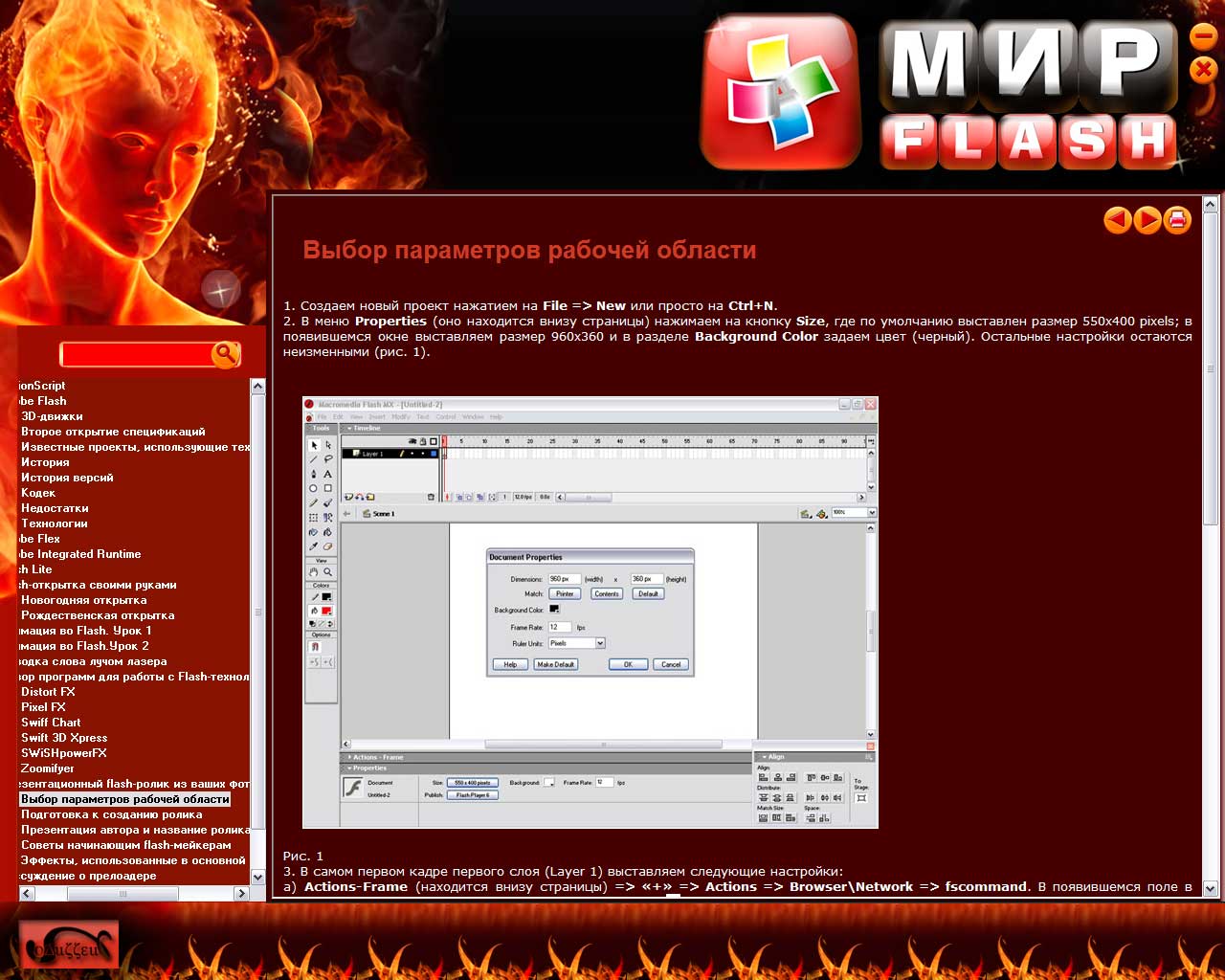
Task: Open 'Известные проекты, использующие' topic
Action: click(x=135, y=447)
